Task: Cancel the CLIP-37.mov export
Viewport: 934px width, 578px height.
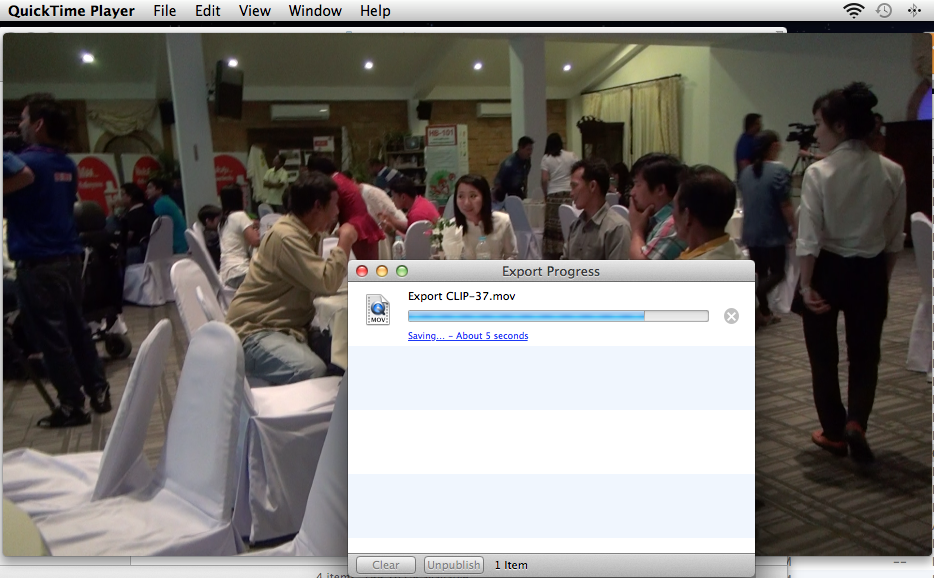Action: point(731,316)
